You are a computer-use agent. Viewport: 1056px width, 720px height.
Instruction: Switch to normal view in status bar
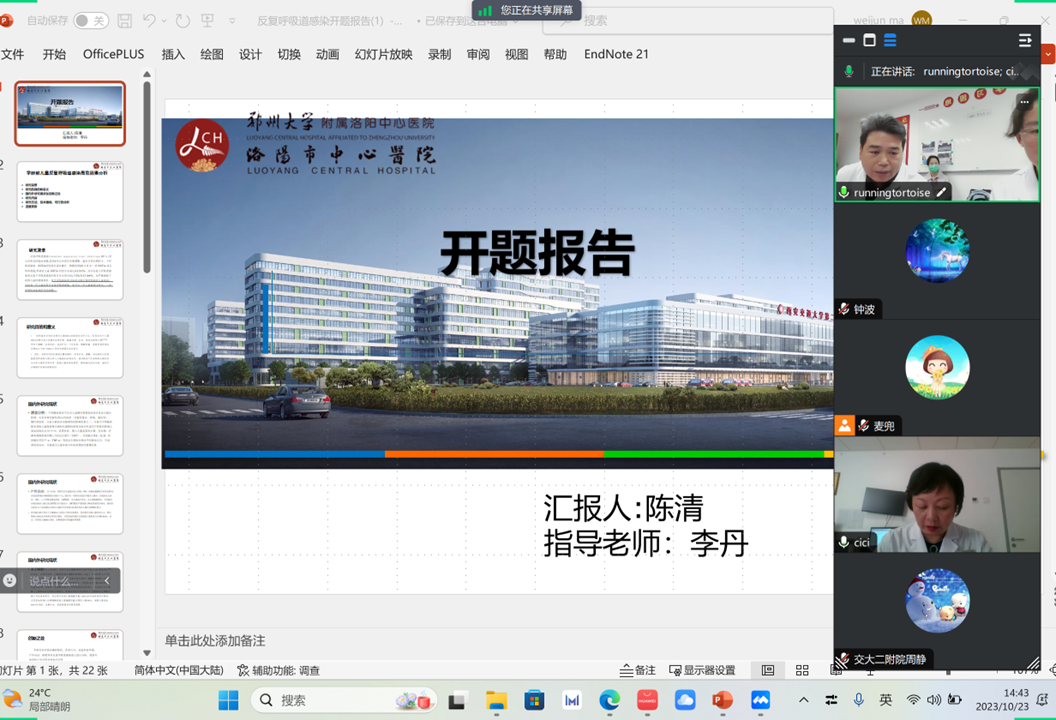point(768,670)
